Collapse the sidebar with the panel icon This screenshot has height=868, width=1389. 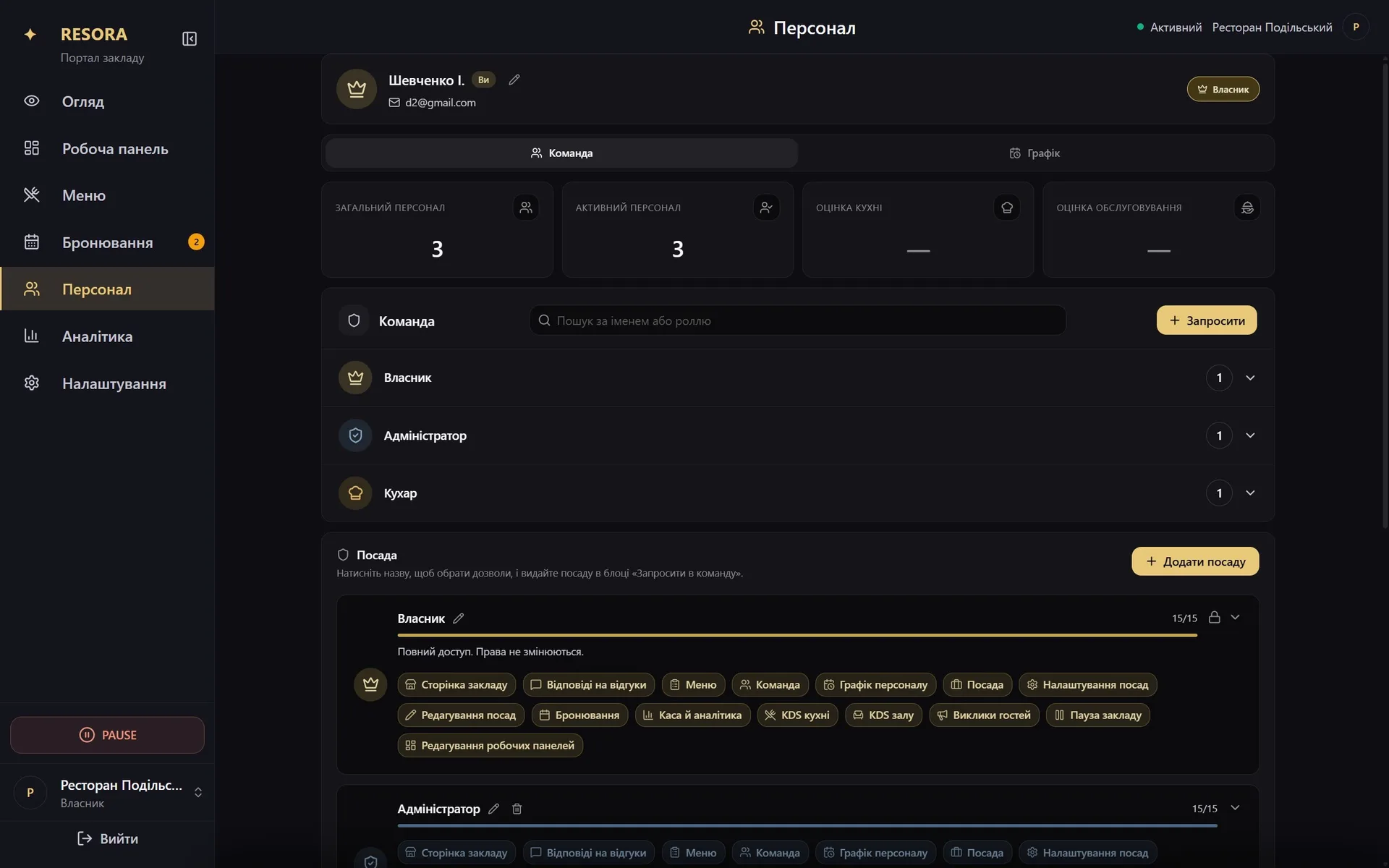[190, 38]
